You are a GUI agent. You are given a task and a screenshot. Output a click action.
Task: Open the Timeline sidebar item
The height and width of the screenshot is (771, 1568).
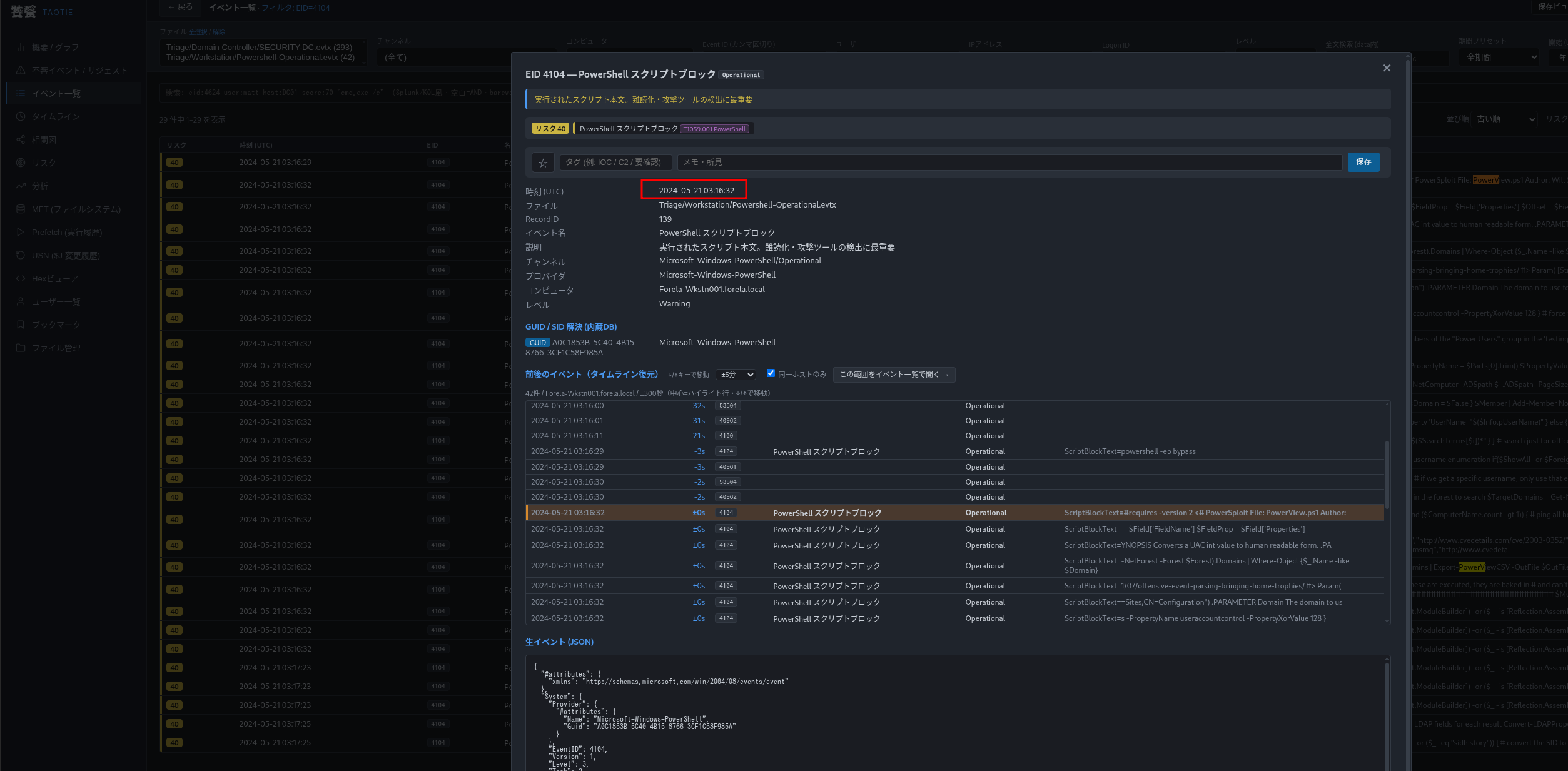point(74,117)
